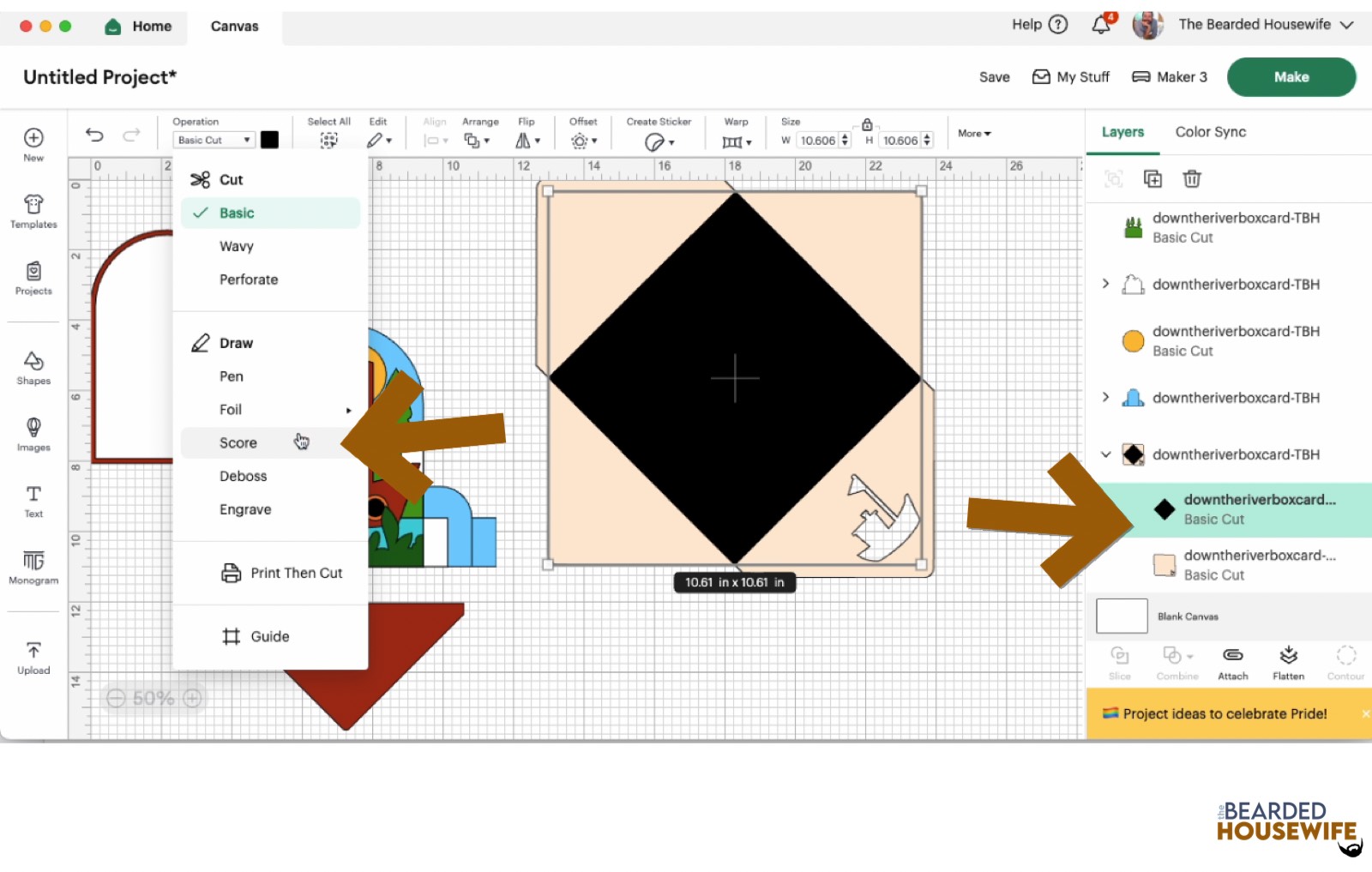Open the Flip options
The image size is (1372, 872).
click(527, 141)
